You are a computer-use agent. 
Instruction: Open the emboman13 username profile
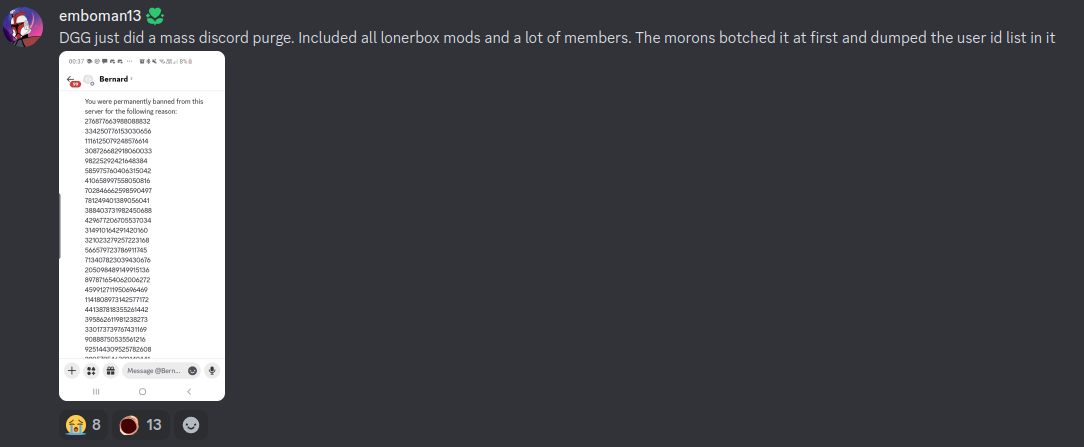point(100,17)
